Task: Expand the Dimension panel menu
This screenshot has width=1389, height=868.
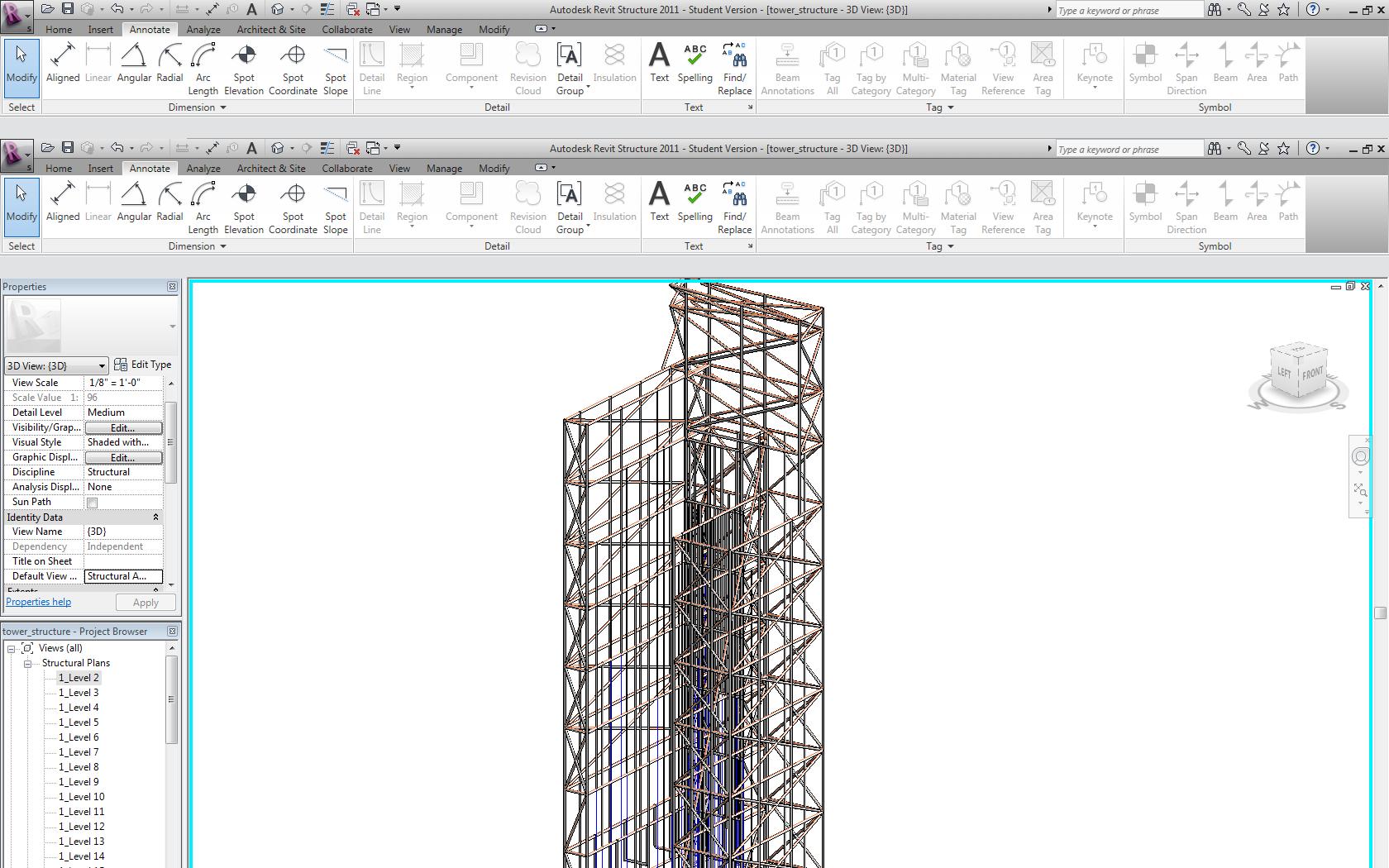Action: click(222, 107)
